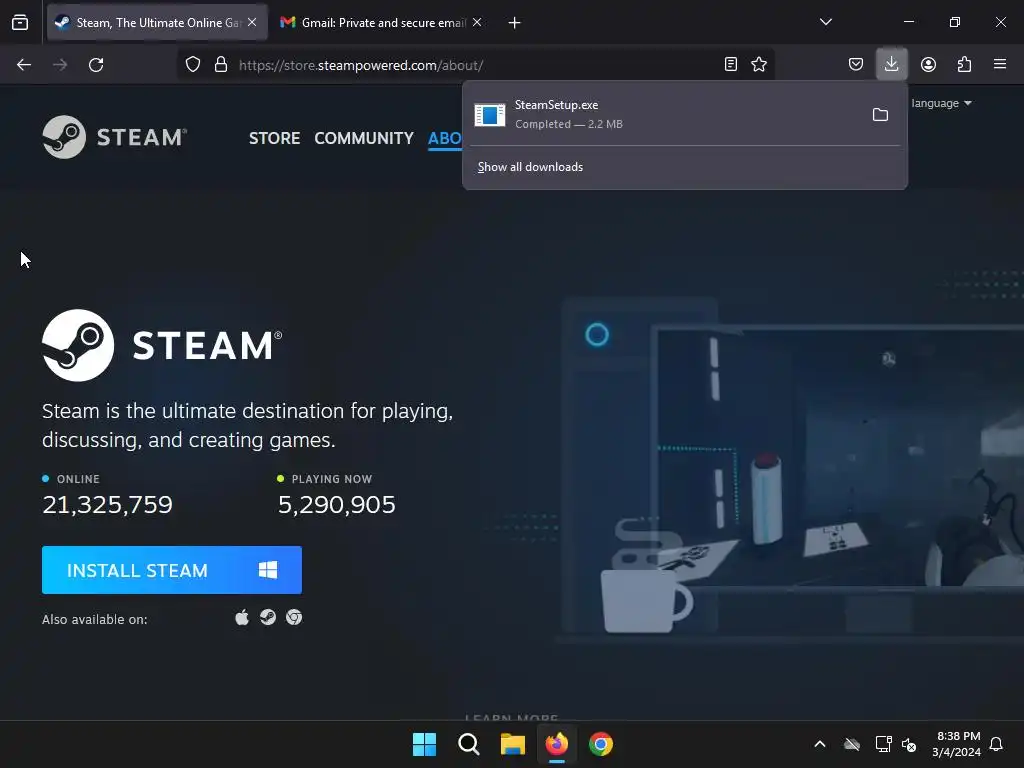Switch to the Gmail tab
The height and width of the screenshot is (768, 1024).
[381, 23]
